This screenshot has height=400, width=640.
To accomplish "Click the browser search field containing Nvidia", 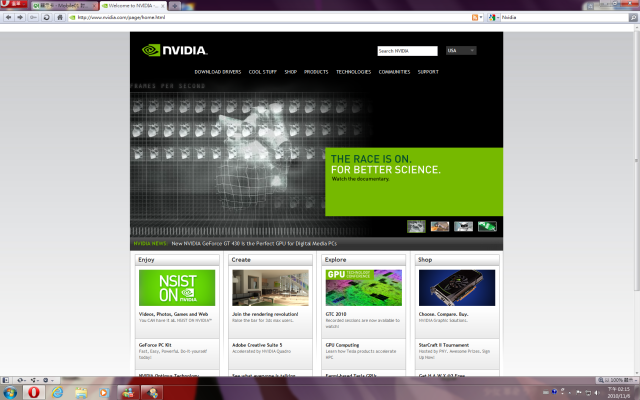I will (x=564, y=18).
